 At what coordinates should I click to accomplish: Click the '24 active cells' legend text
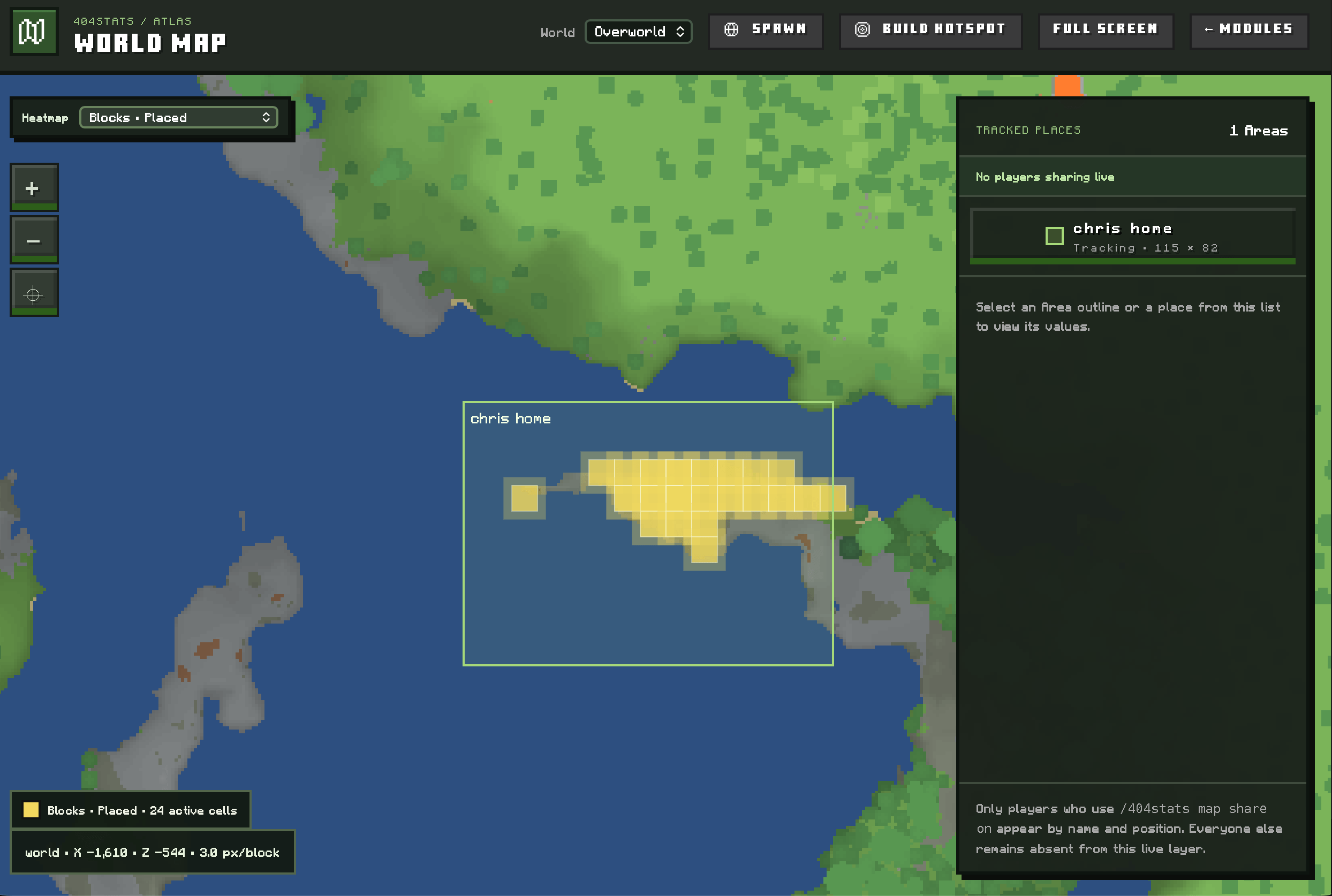(x=193, y=810)
